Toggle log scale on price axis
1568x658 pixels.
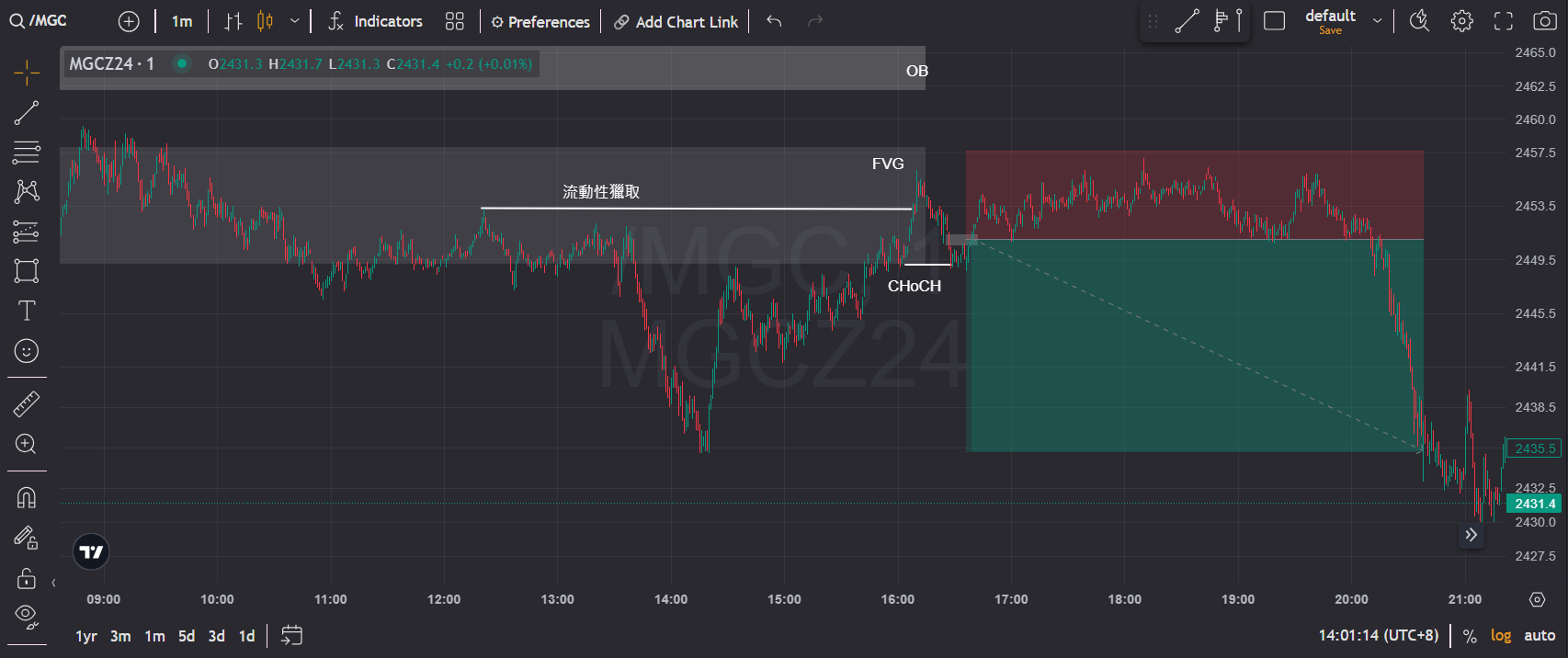click(x=1500, y=635)
